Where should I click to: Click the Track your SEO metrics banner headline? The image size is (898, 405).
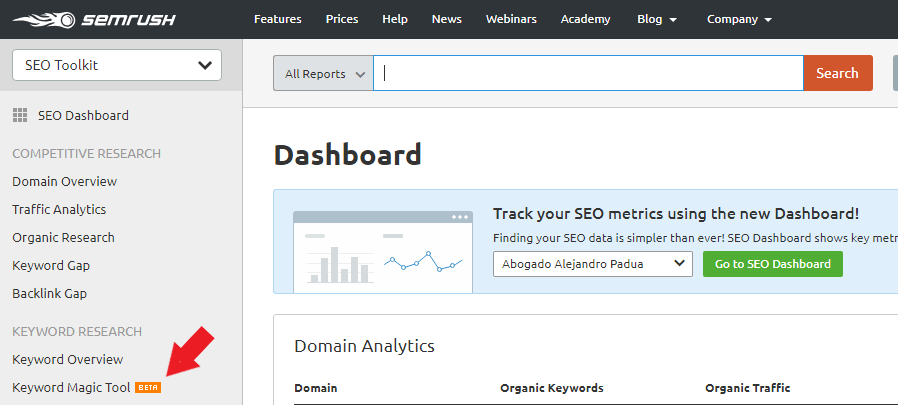(x=676, y=214)
